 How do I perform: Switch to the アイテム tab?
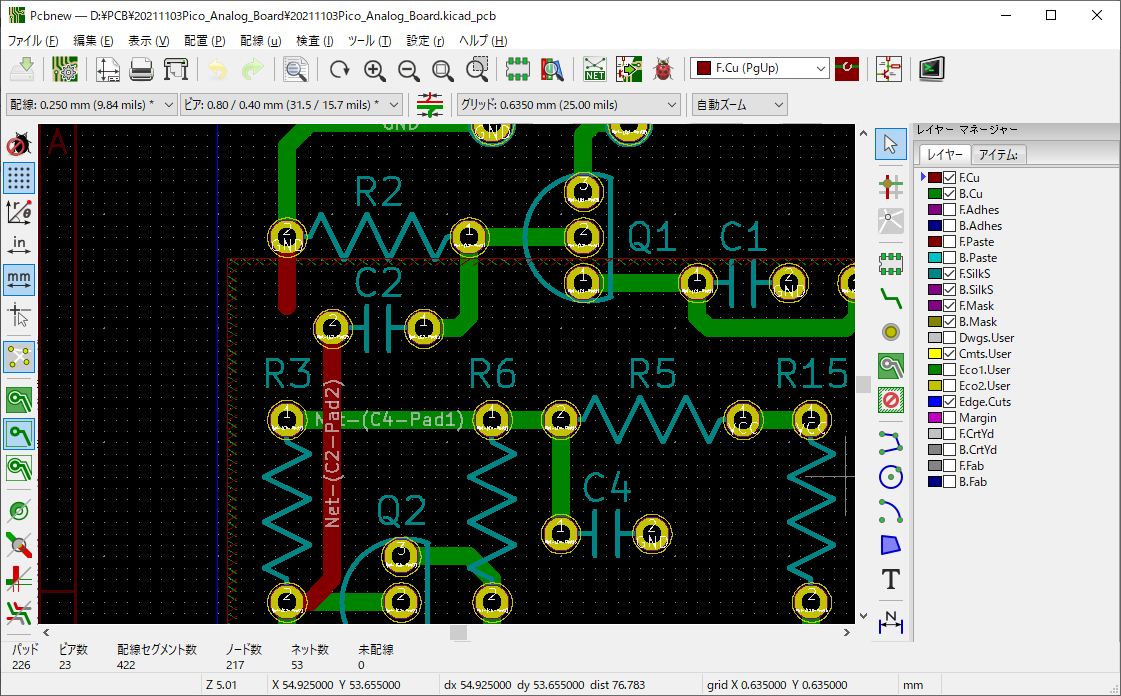[1000, 154]
